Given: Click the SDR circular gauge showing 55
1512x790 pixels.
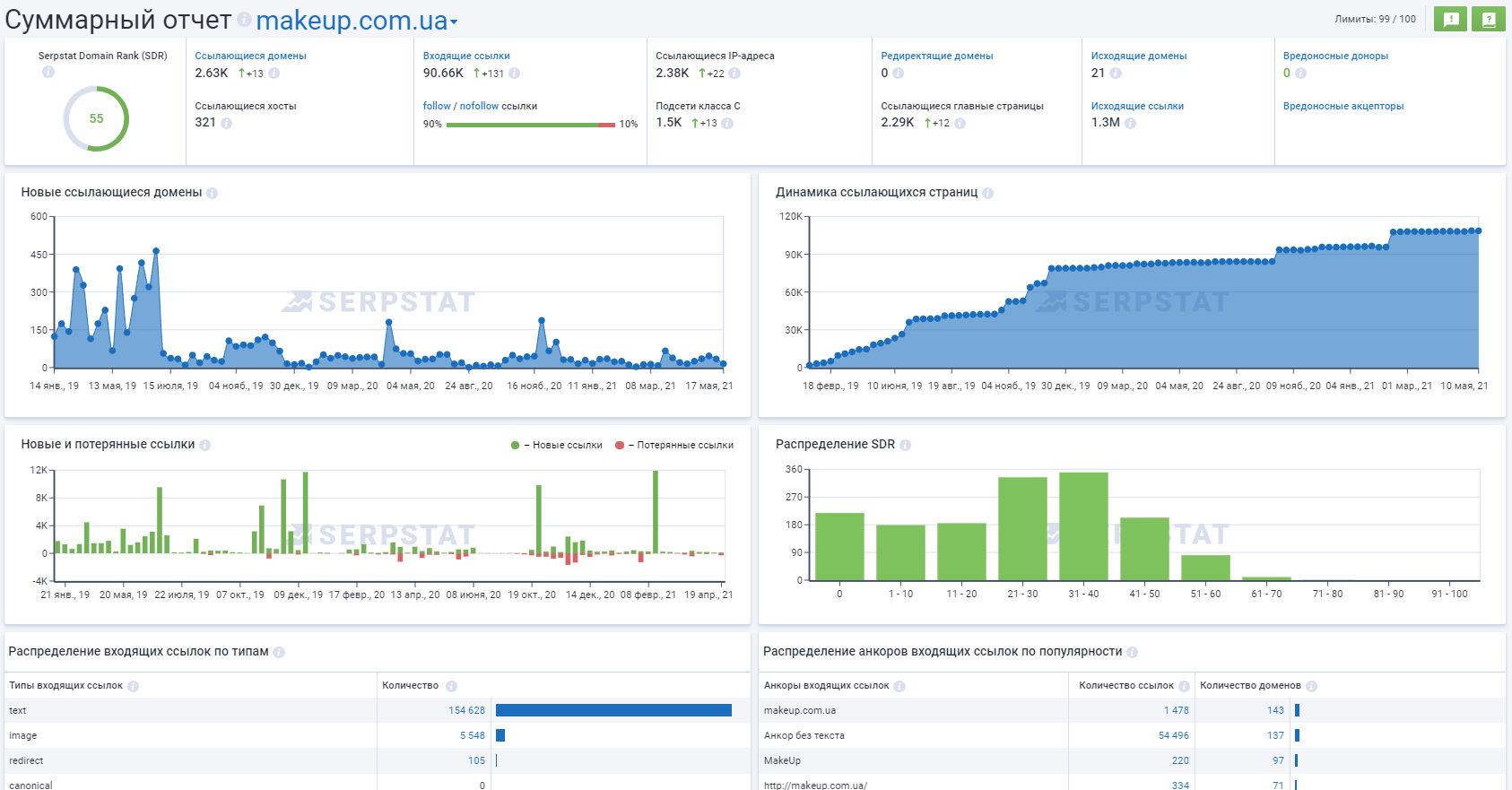Looking at the screenshot, I should (x=96, y=118).
